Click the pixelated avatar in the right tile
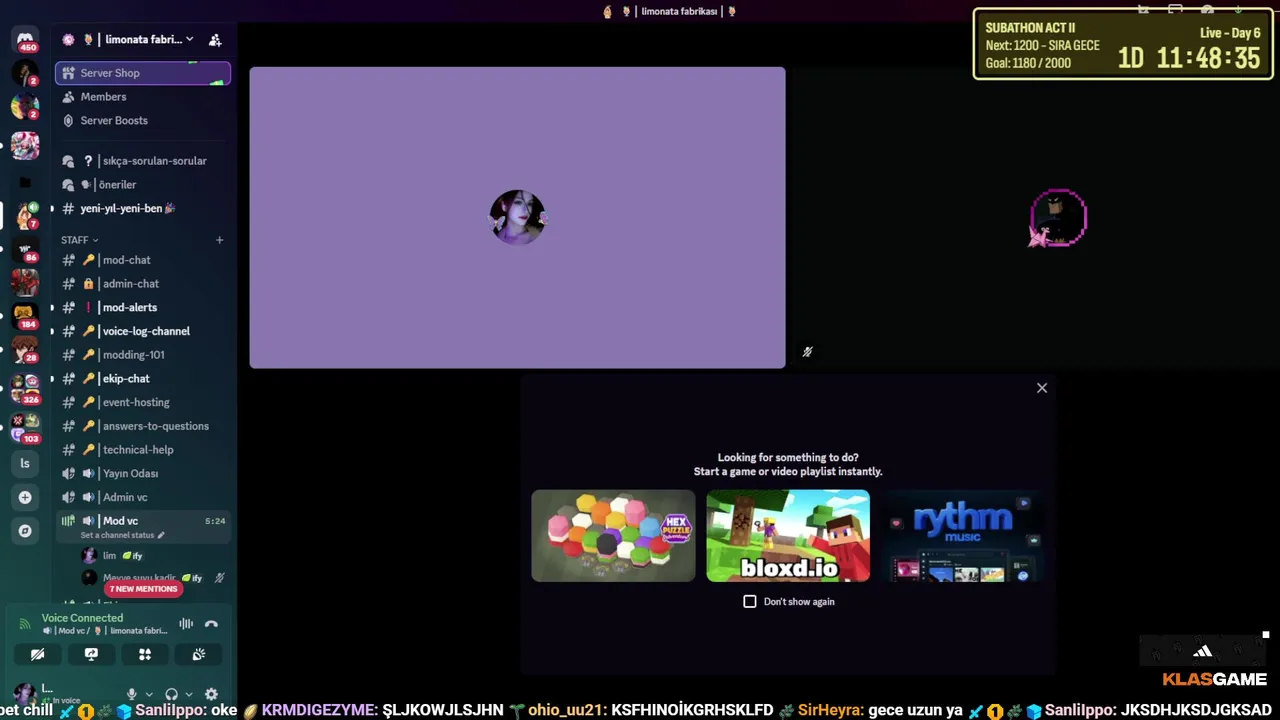 click(x=1058, y=217)
